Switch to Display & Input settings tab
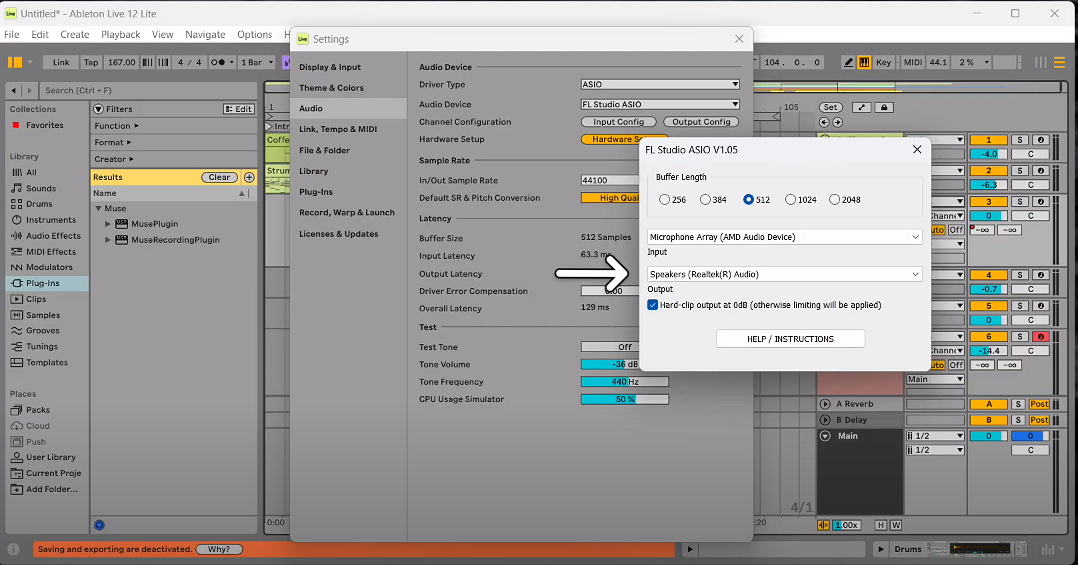Viewport: 1078px width, 565px height. (x=330, y=67)
